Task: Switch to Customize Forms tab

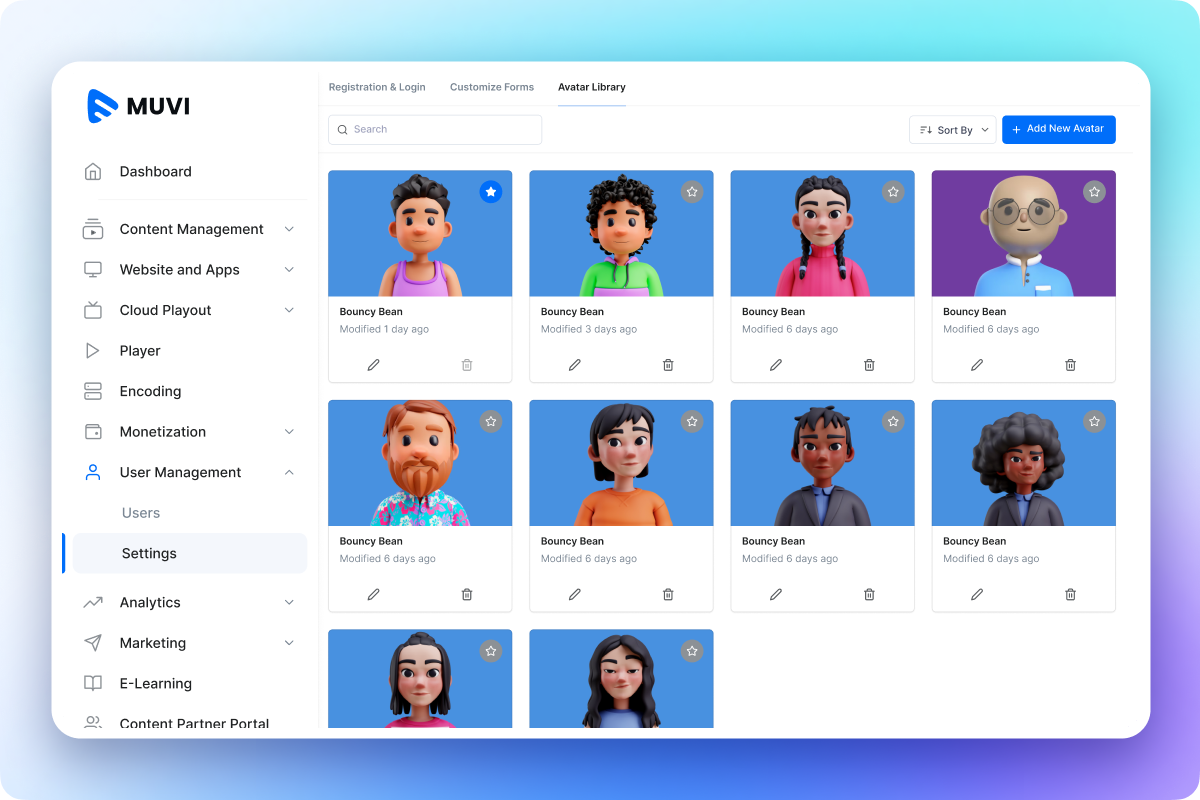Action: (492, 87)
